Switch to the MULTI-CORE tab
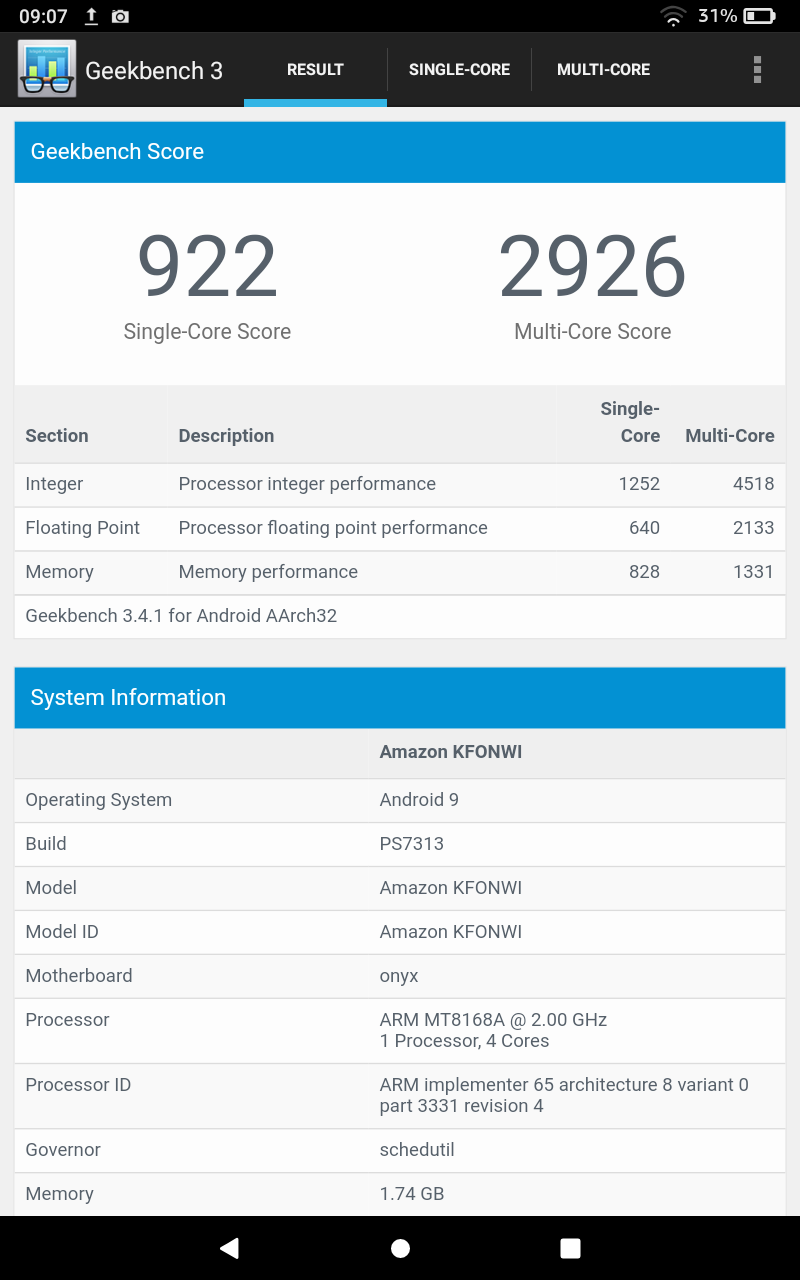This screenshot has height=1280, width=800. pyautogui.click(x=603, y=70)
